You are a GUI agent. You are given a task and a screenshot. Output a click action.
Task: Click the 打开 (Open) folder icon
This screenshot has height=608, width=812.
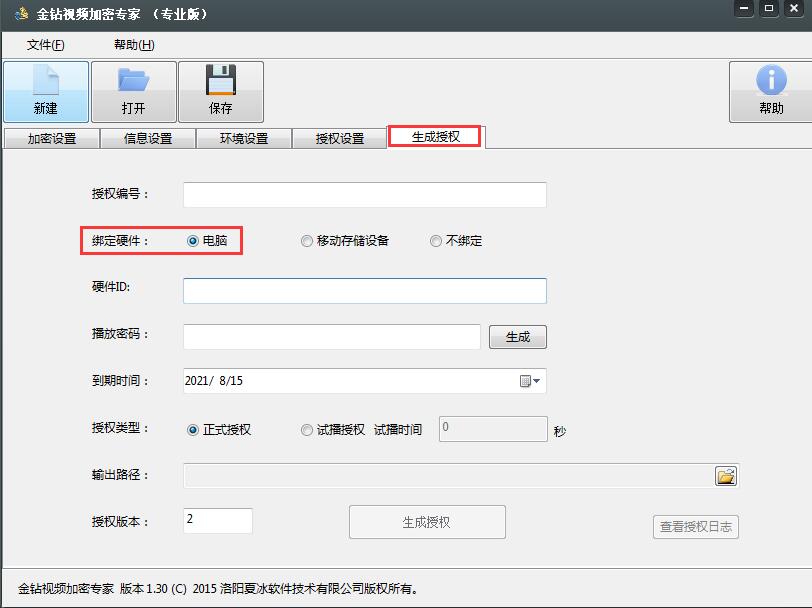tap(134, 91)
